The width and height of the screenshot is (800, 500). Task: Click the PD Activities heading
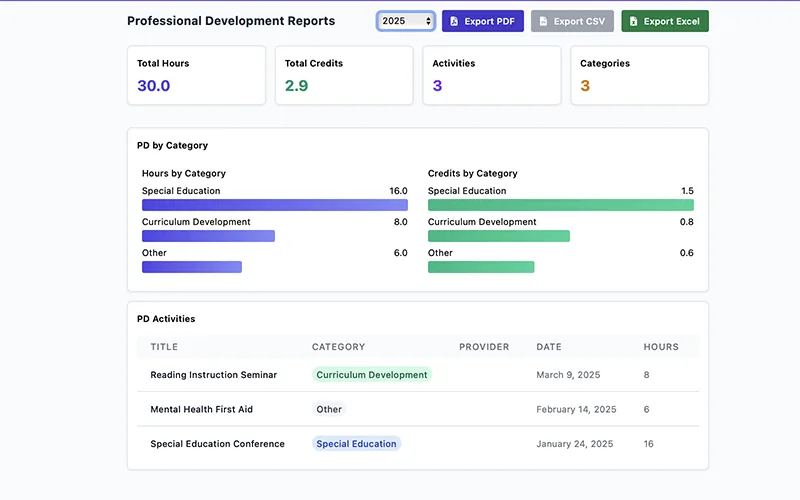click(x=166, y=319)
